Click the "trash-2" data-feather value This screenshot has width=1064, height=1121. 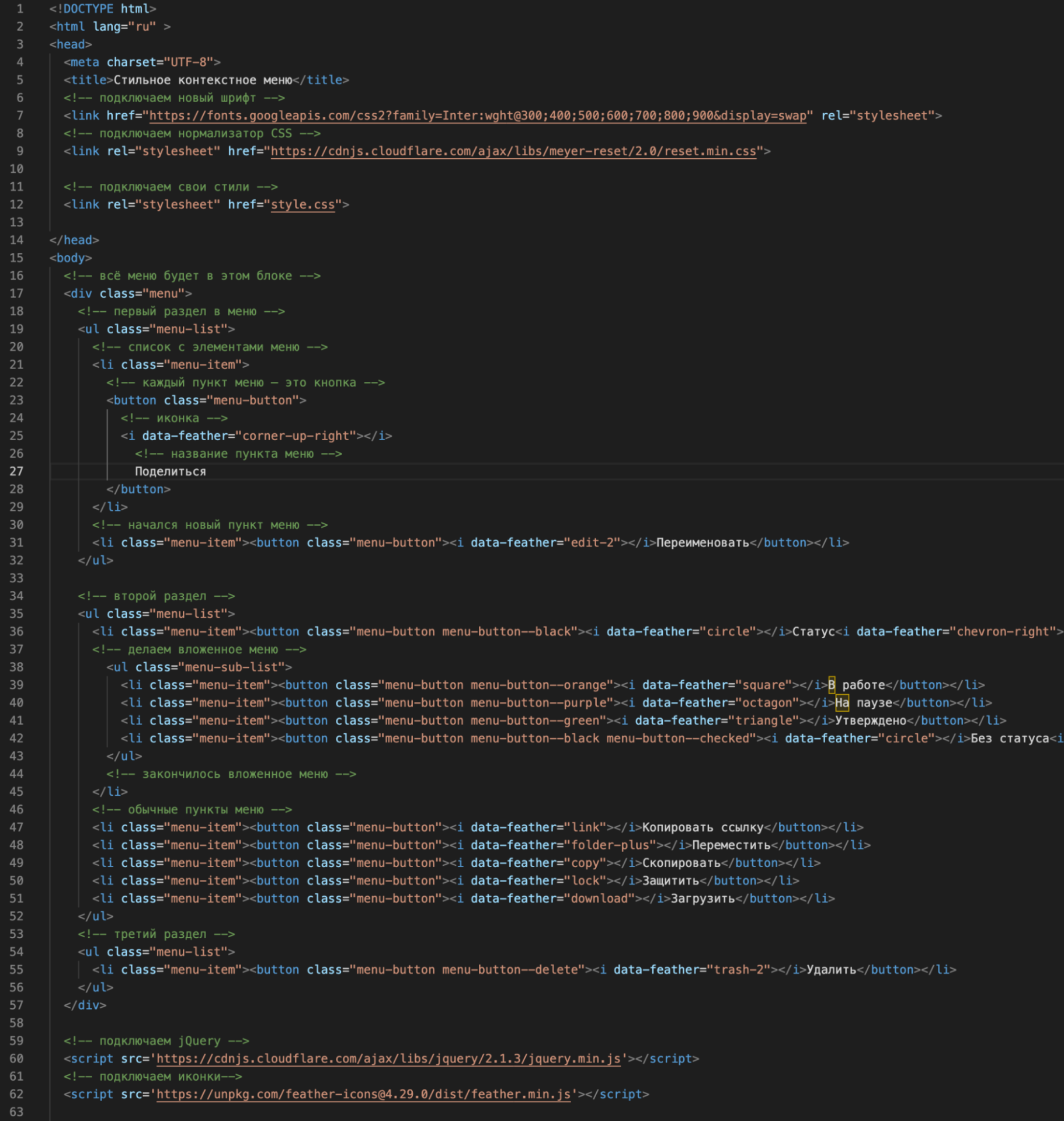(x=738, y=969)
